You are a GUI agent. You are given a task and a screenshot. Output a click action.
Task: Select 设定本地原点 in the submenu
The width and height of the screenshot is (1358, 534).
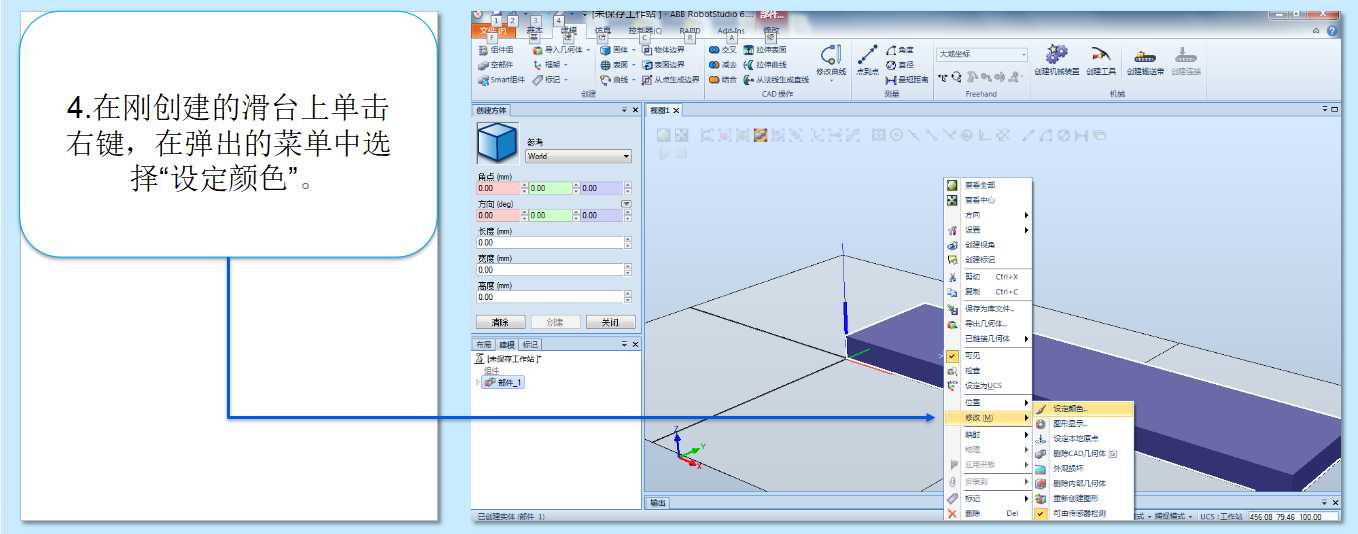(x=1084, y=438)
